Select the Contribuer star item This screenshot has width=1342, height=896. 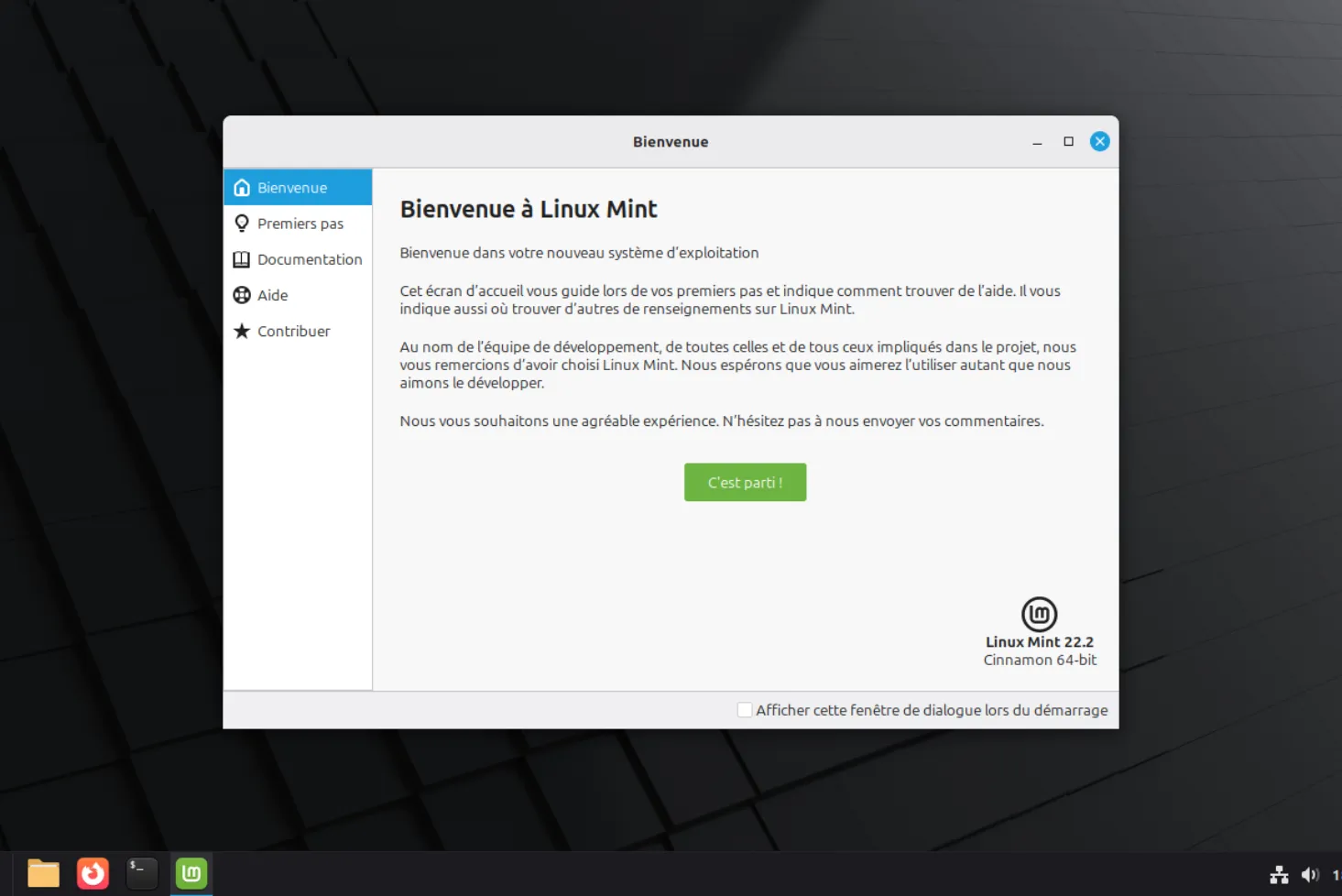292,331
